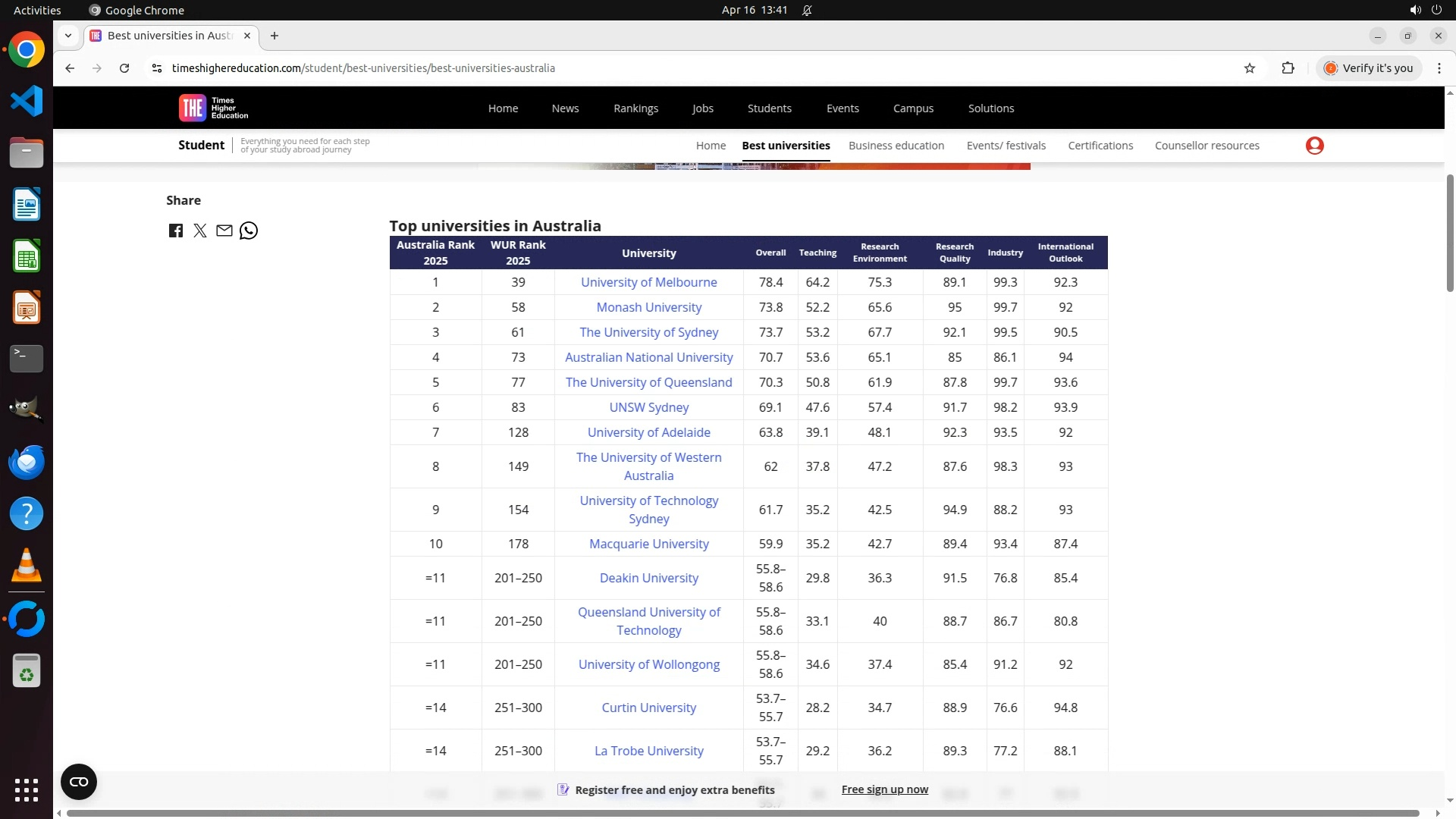
Task: Share page via Facebook icon
Action: (x=176, y=231)
